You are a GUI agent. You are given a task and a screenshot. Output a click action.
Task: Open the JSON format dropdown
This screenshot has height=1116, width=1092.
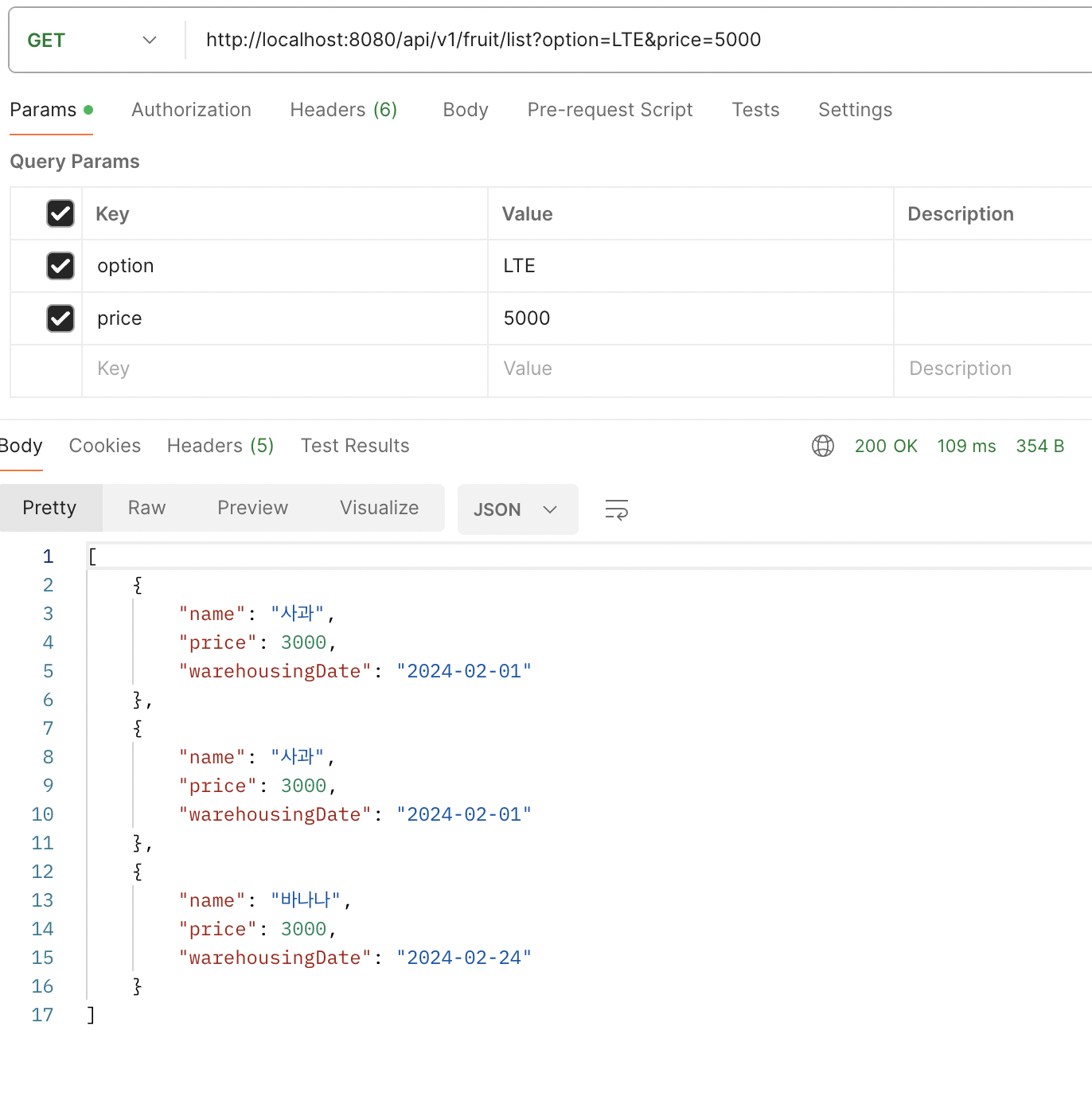(517, 509)
